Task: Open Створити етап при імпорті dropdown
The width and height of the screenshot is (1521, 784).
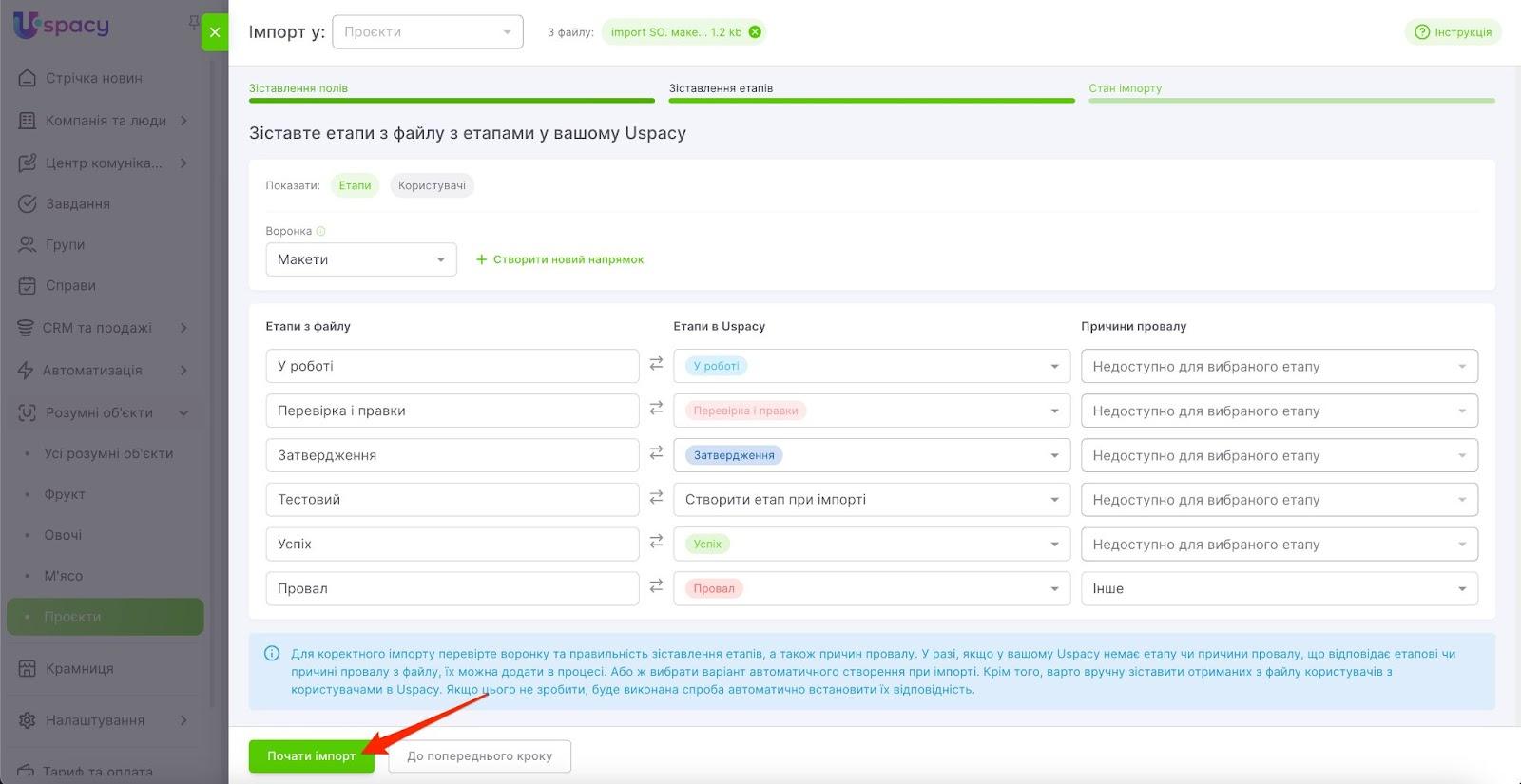Action: (x=872, y=499)
